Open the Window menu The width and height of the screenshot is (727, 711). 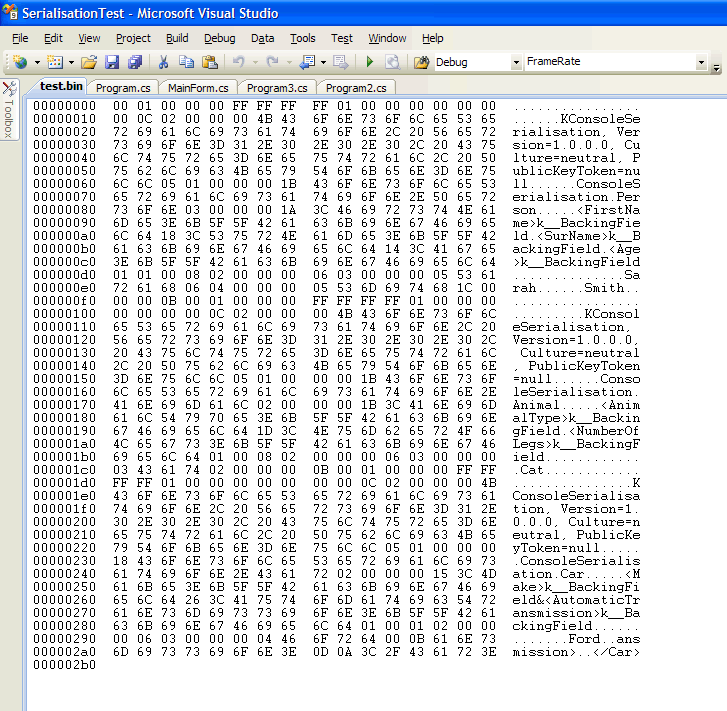click(x=387, y=38)
